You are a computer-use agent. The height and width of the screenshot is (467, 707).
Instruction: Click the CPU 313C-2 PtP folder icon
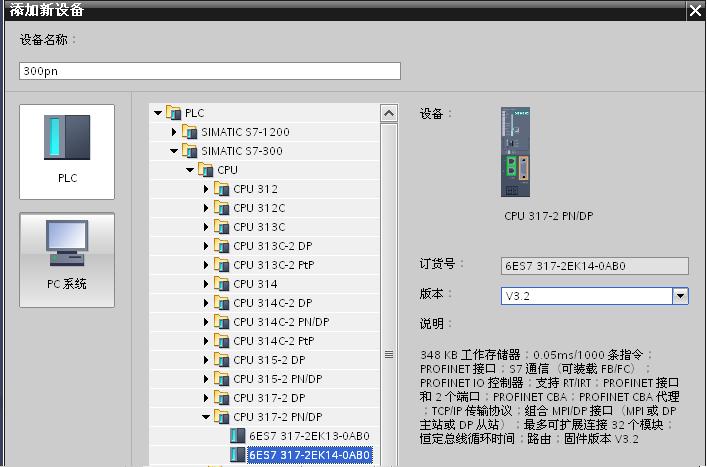[222, 265]
